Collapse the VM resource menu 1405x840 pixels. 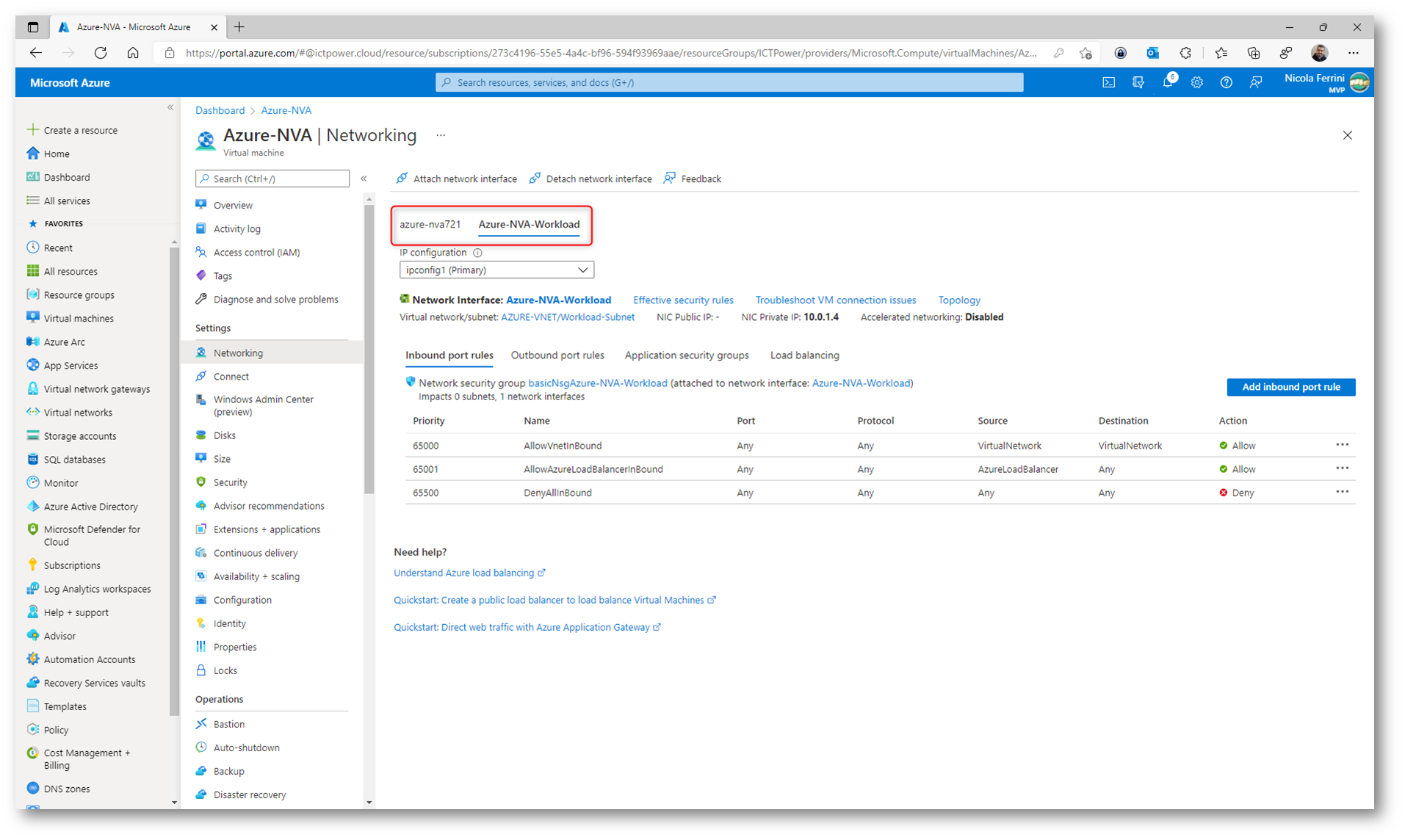click(x=364, y=178)
